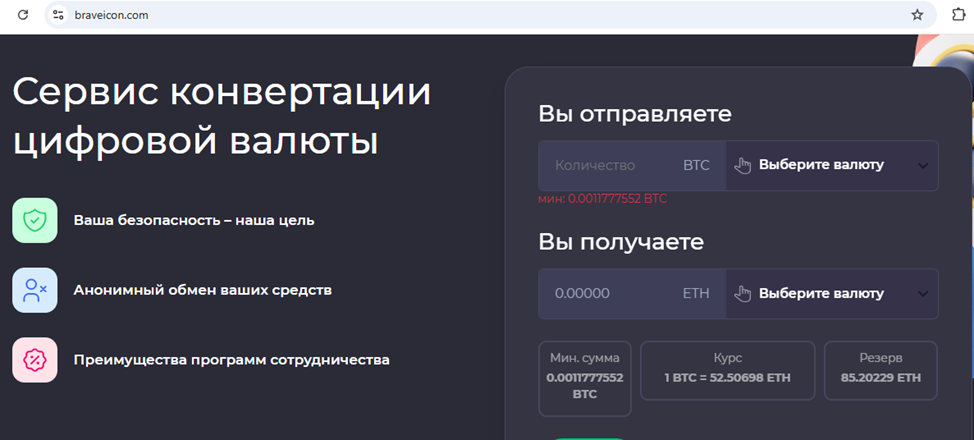This screenshot has width=974, height=440.
Task: Click red text 'мин: 0.0011777552 BTC'
Action: (603, 199)
